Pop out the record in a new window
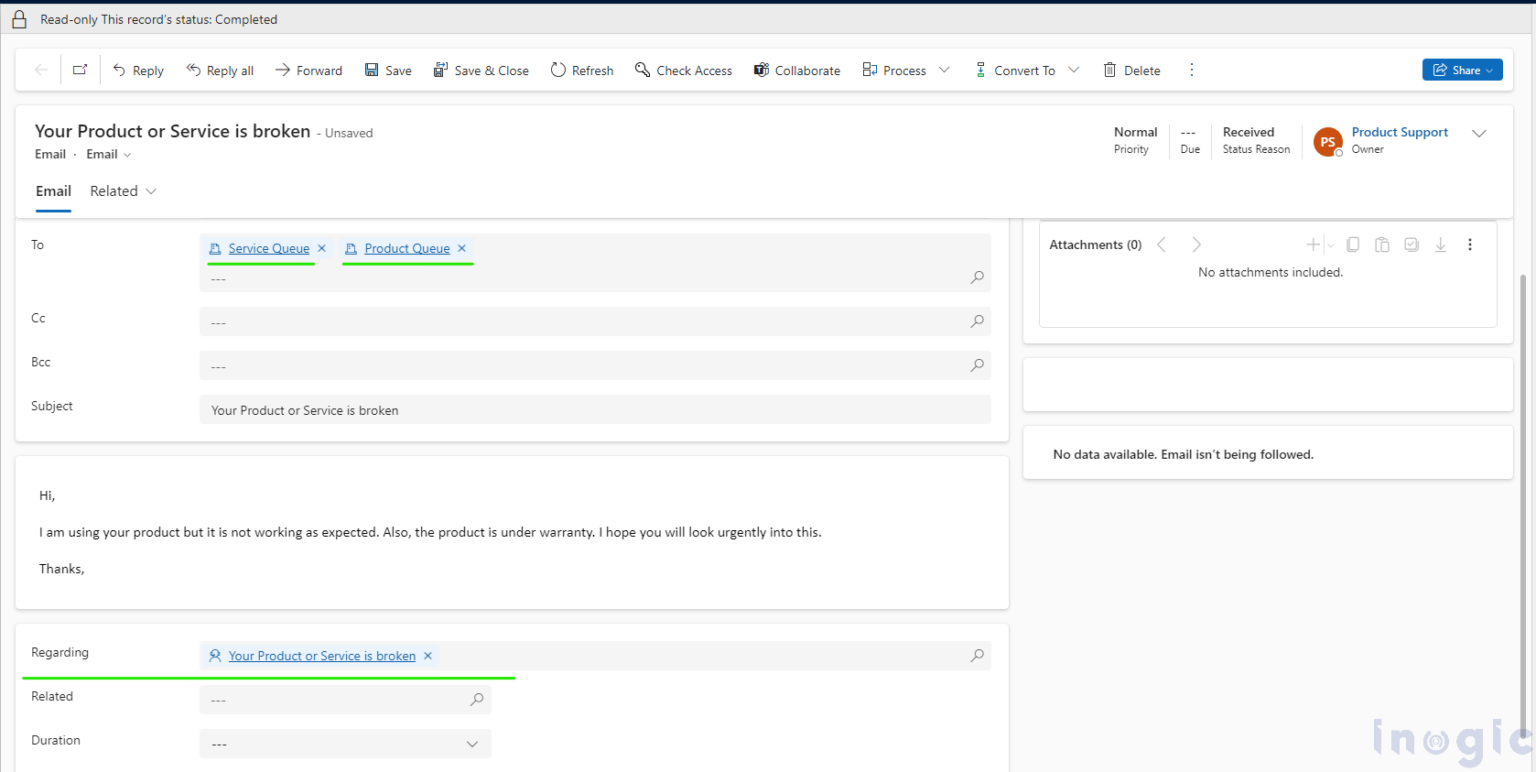1536x772 pixels. pos(80,70)
